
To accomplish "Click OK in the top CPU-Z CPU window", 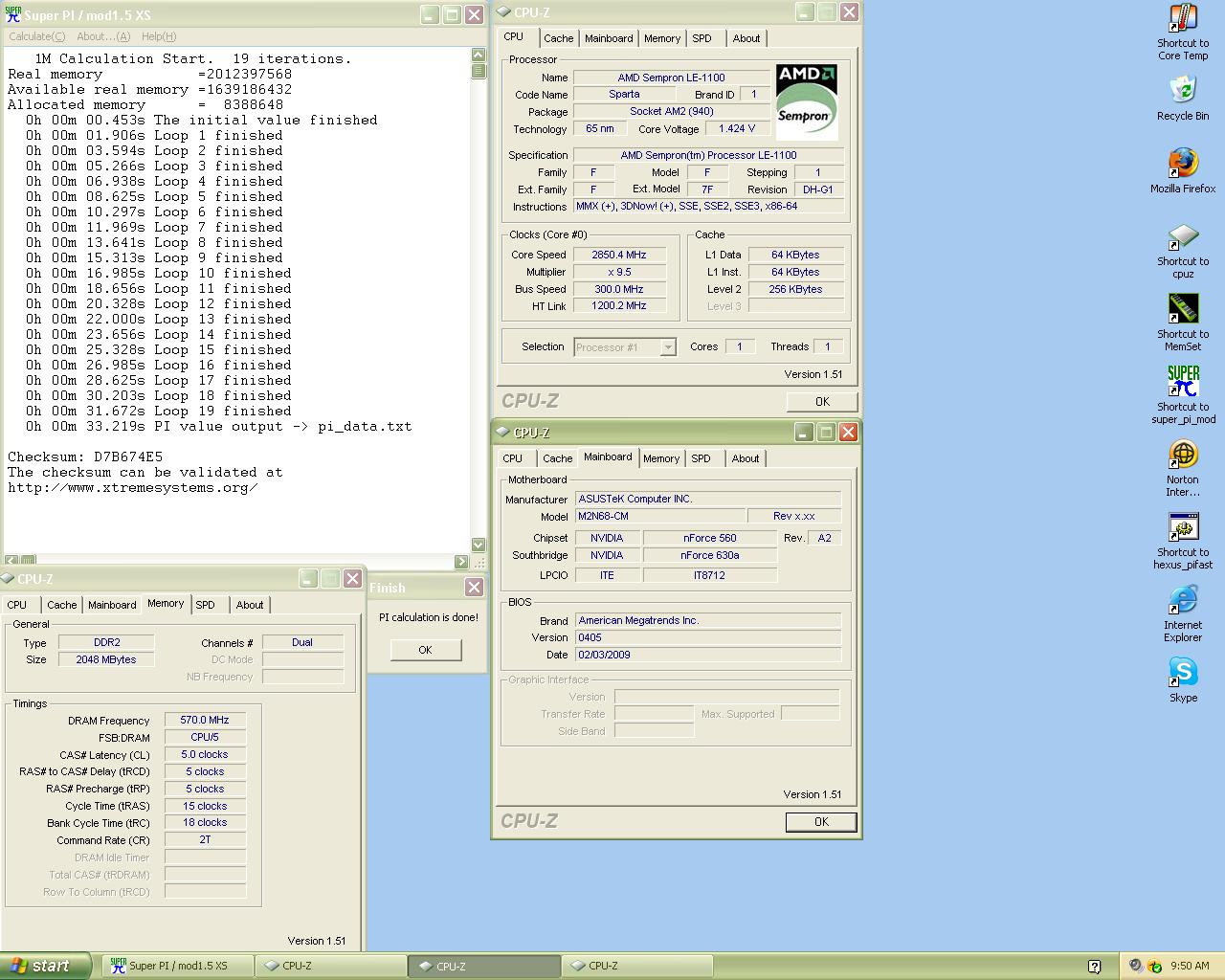I will 822,402.
